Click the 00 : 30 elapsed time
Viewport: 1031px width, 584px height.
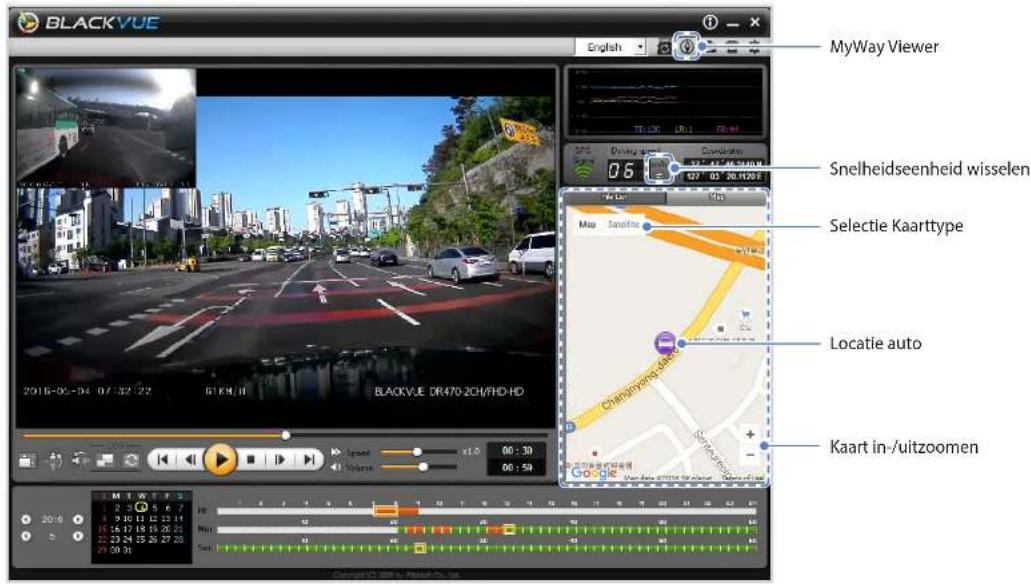(x=517, y=450)
